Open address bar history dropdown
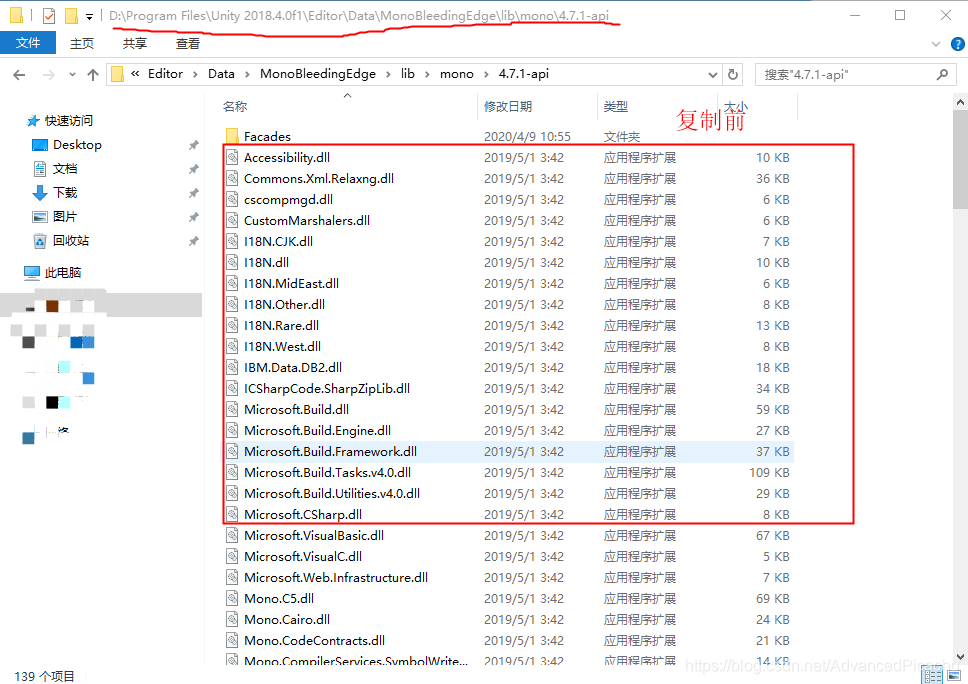Image resolution: width=968 pixels, height=684 pixels. pyautogui.click(x=712, y=75)
